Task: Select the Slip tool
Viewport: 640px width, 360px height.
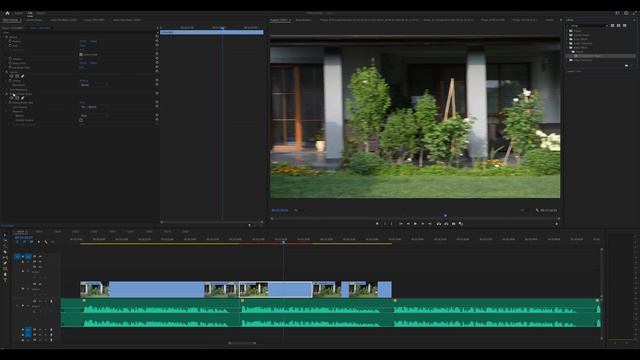Action: coord(5,258)
